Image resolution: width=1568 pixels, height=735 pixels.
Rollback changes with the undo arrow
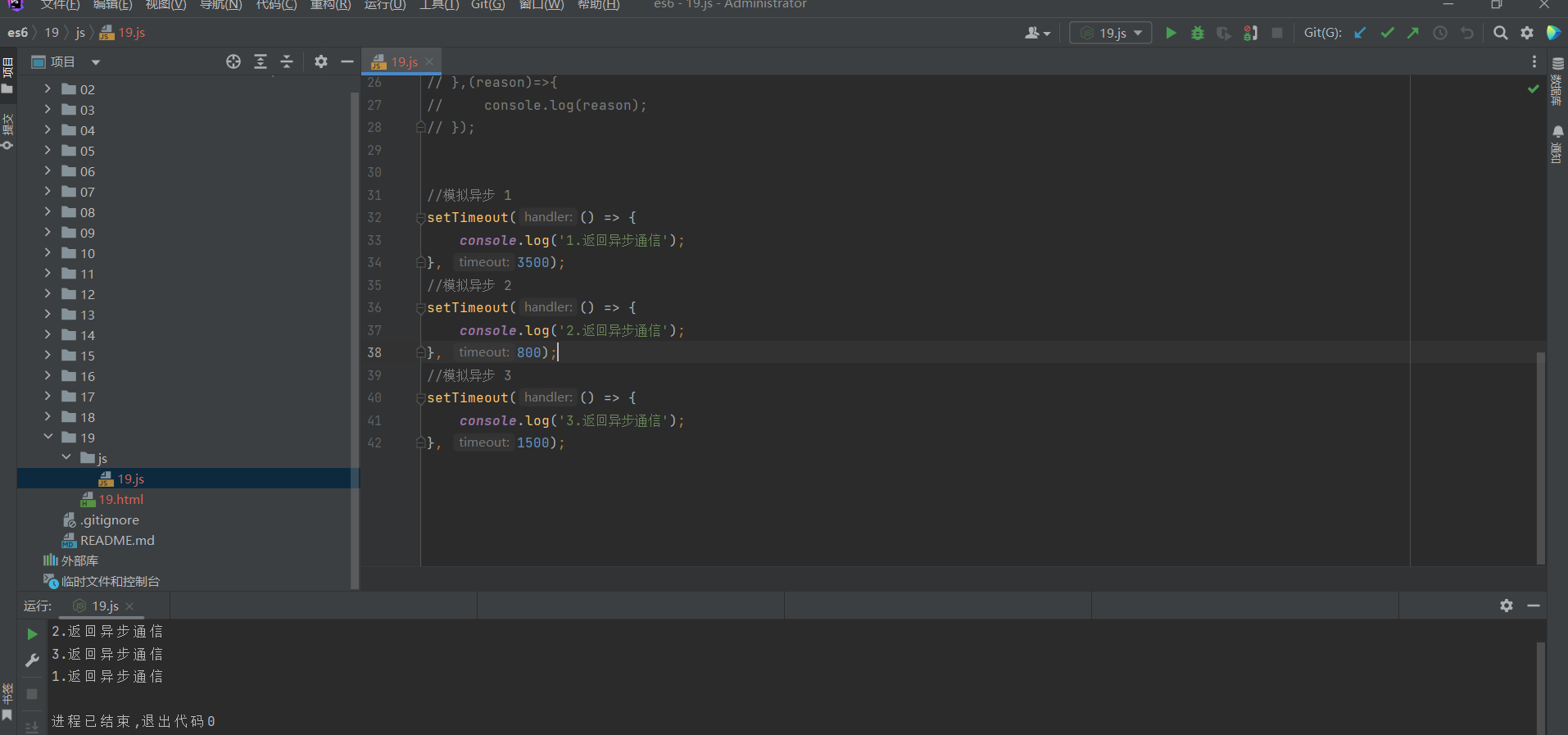(1467, 33)
